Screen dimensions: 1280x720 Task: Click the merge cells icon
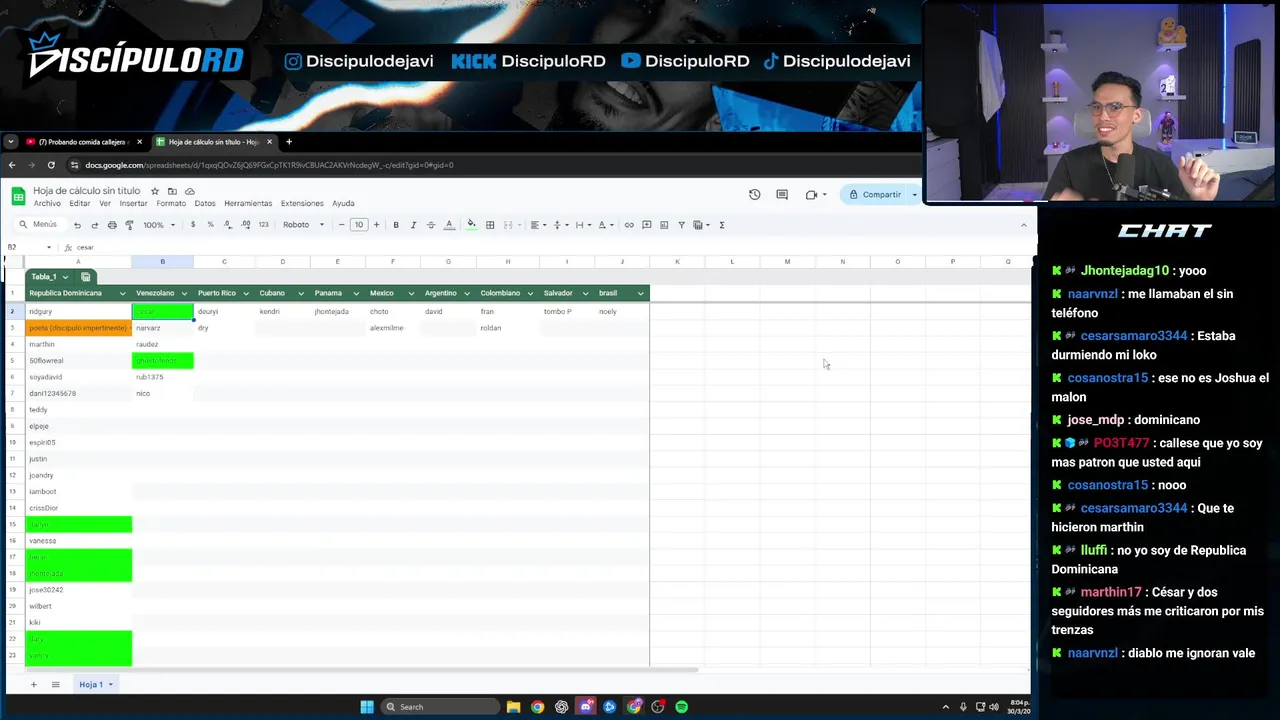[508, 225]
